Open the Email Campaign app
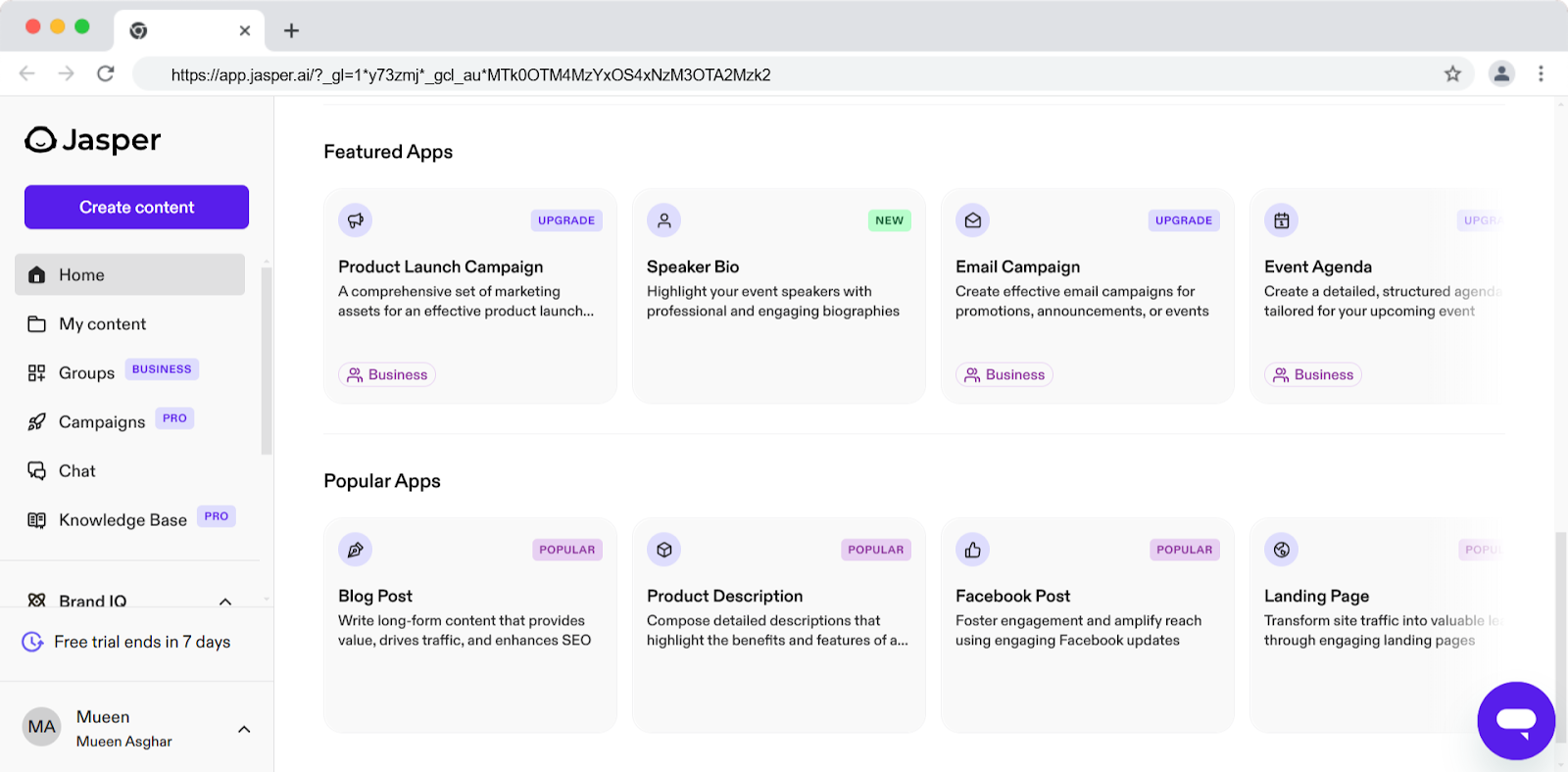 [1088, 296]
